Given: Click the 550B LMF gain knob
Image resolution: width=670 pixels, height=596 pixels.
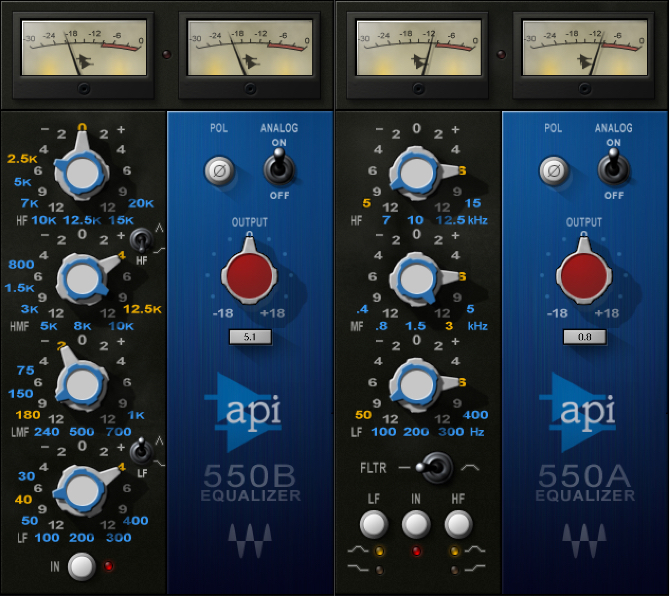Looking at the screenshot, I should [x=81, y=384].
